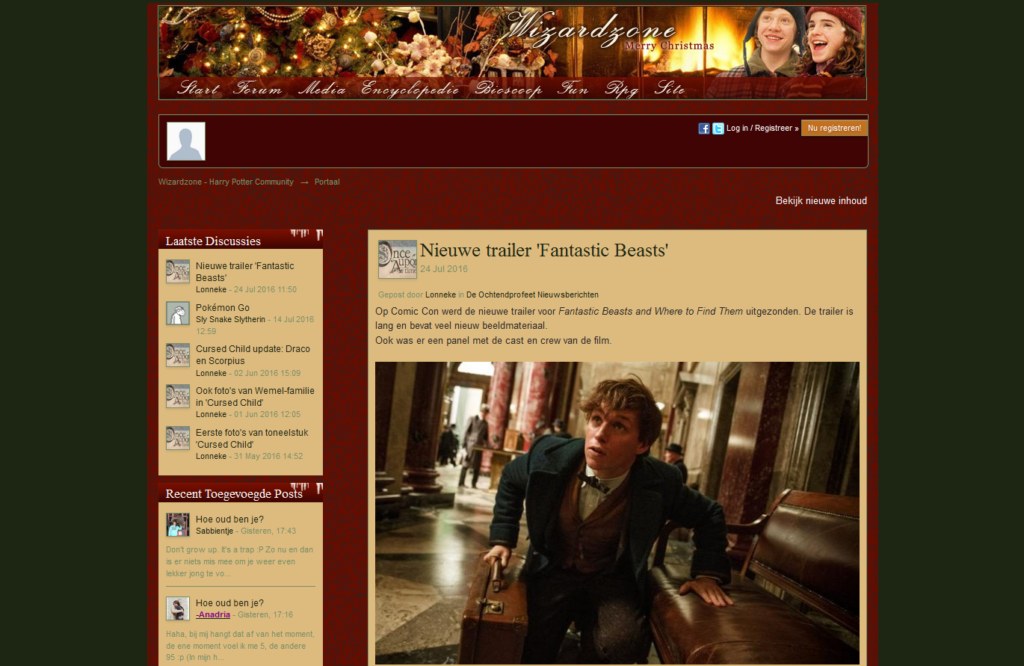Click -Anadria's avatar in recent posts
Image resolution: width=1024 pixels, height=666 pixels.
[178, 608]
